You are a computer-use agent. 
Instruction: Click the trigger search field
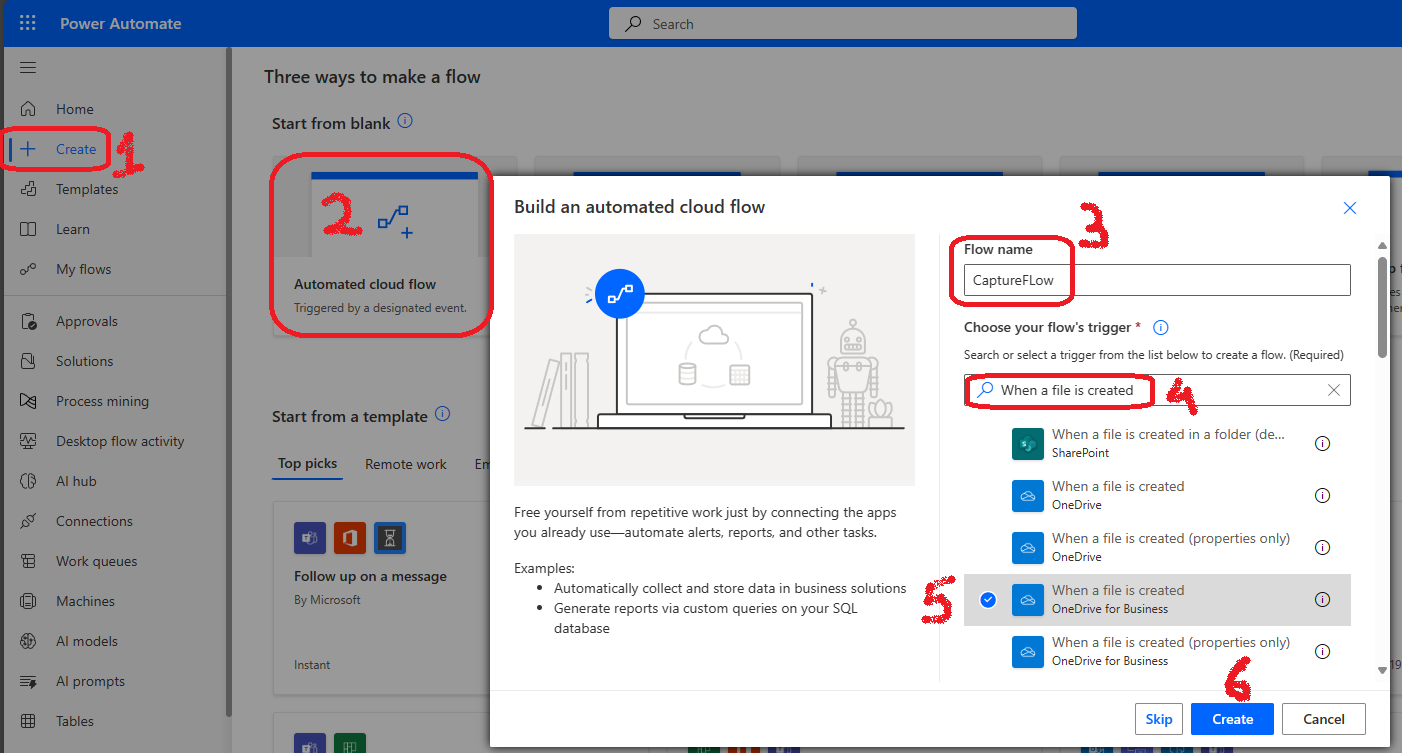tap(1157, 390)
